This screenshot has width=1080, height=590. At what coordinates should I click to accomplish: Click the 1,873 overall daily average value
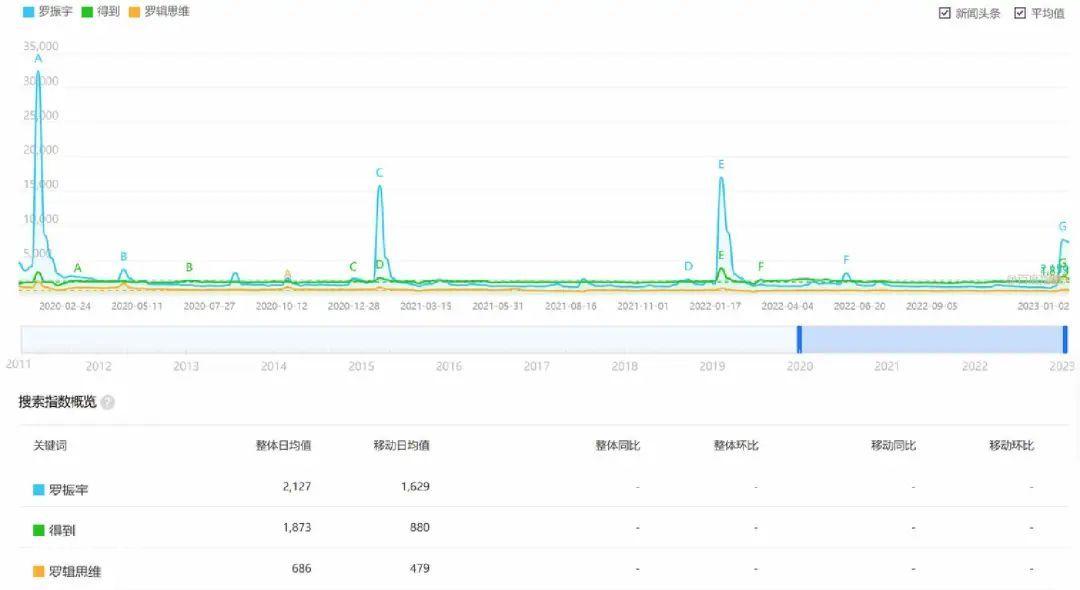297,527
